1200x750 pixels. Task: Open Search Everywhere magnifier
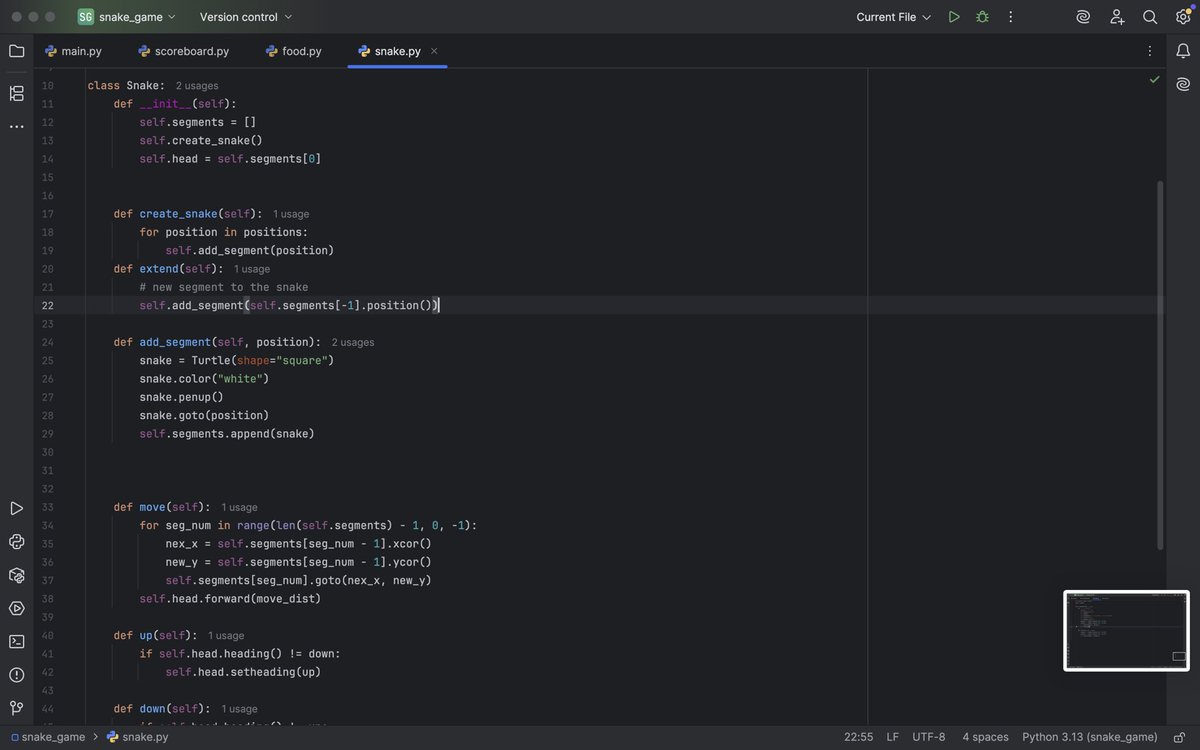pyautogui.click(x=1150, y=17)
